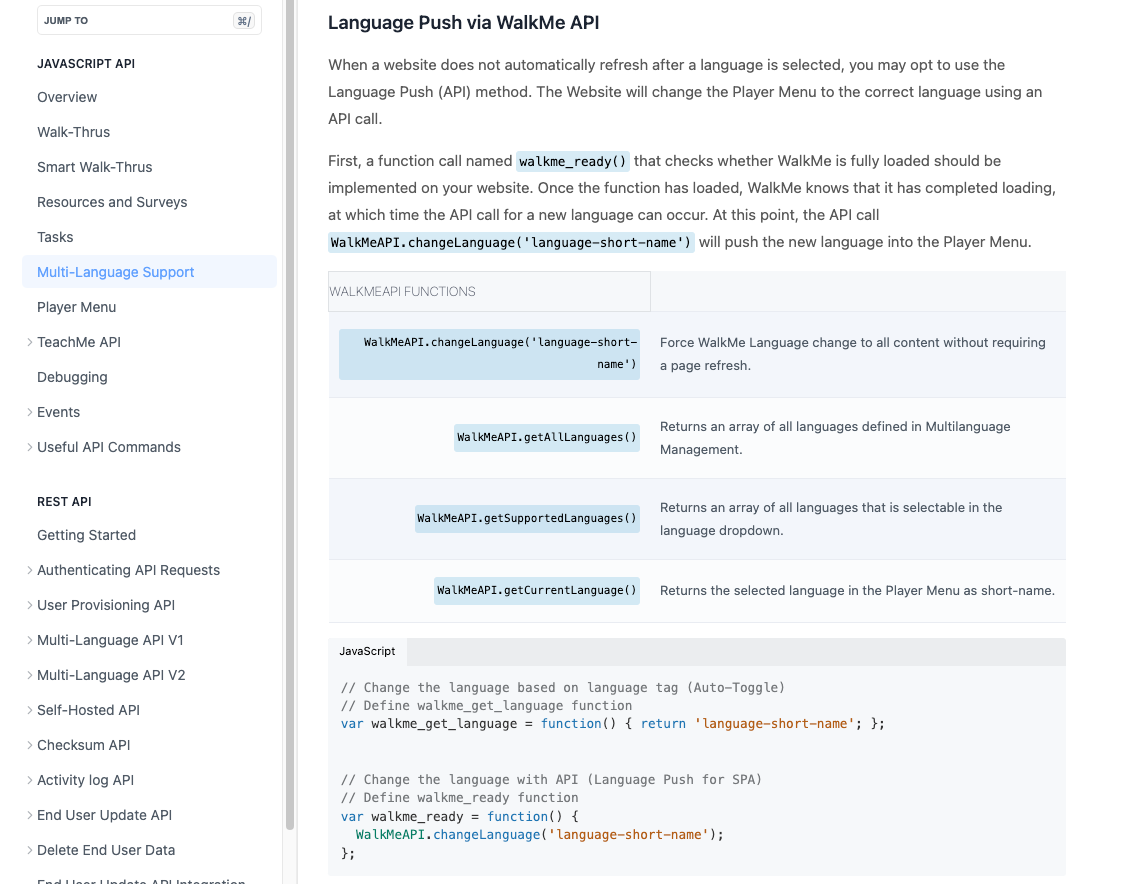Expand Authenticating API Requests section
The image size is (1122, 884).
[x=30, y=570]
